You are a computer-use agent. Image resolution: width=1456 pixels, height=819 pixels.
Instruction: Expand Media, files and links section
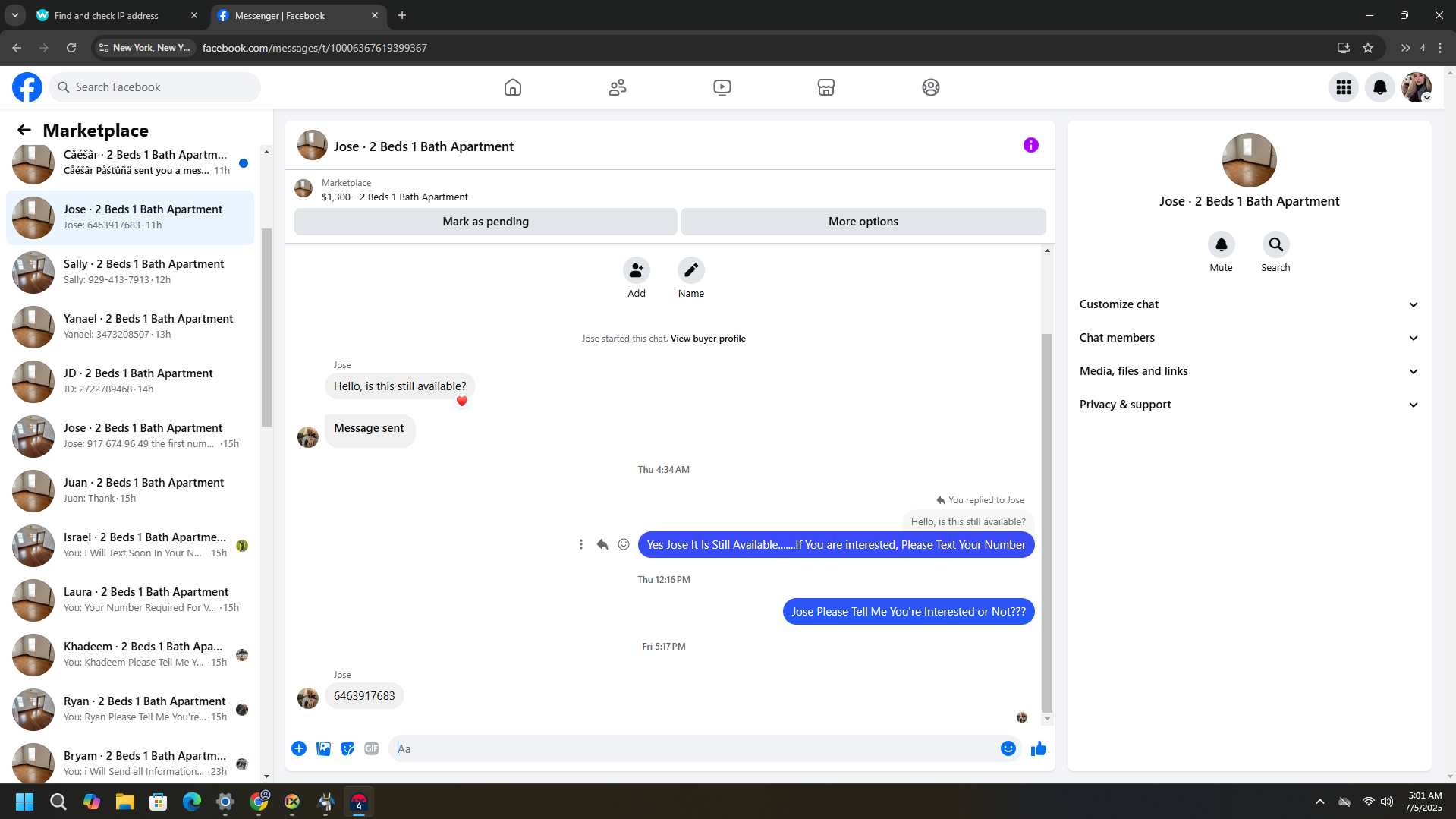(x=1249, y=371)
